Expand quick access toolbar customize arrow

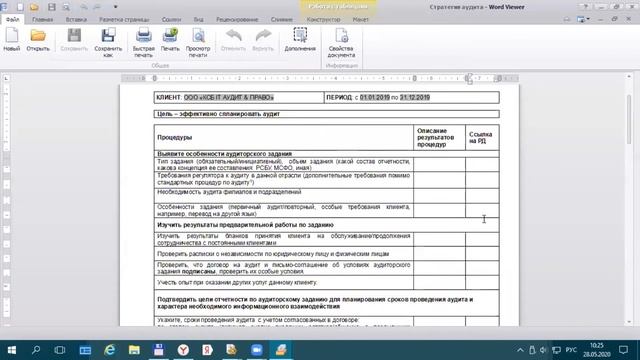click(116, 7)
